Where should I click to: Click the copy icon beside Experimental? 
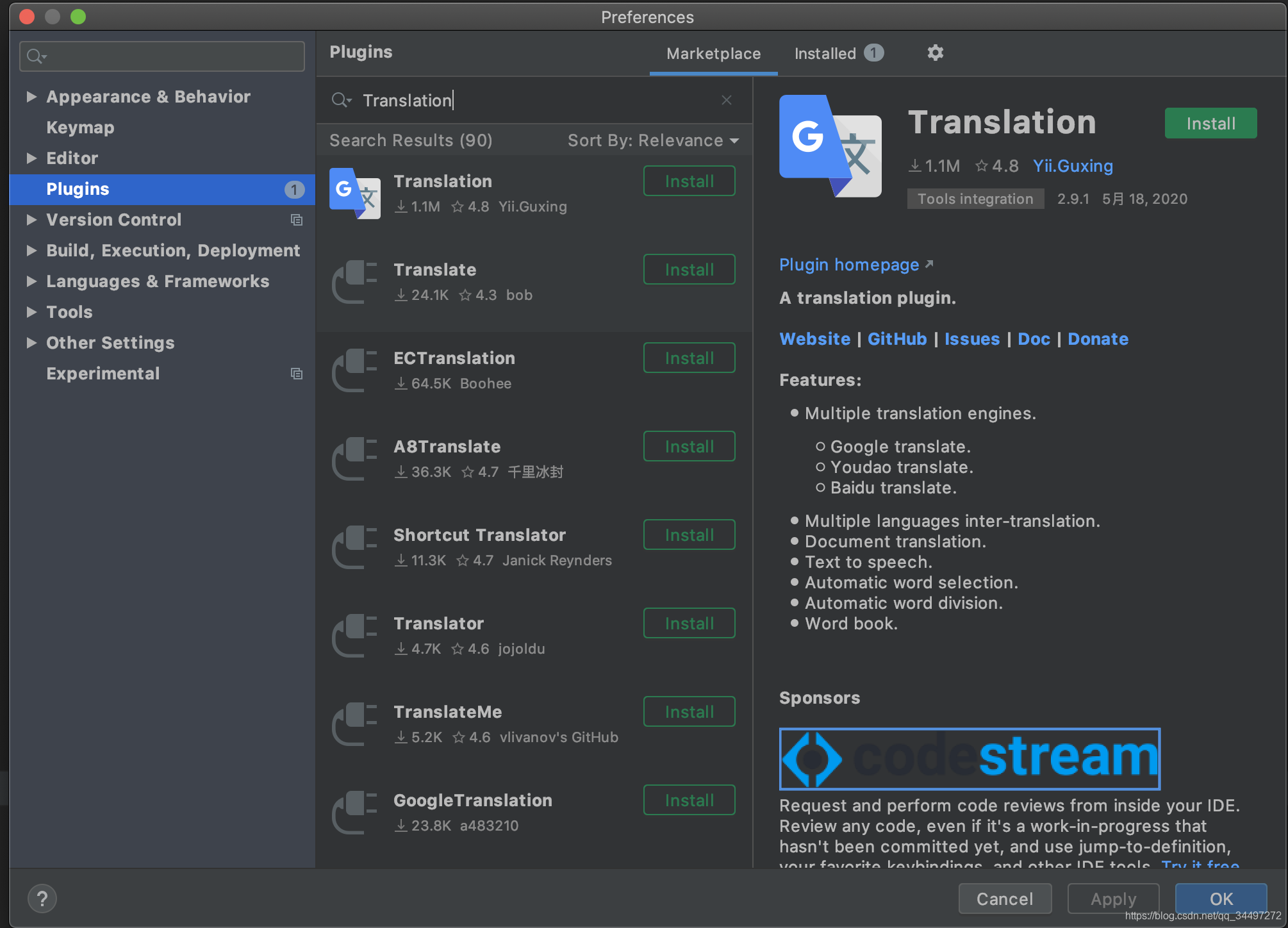click(296, 374)
